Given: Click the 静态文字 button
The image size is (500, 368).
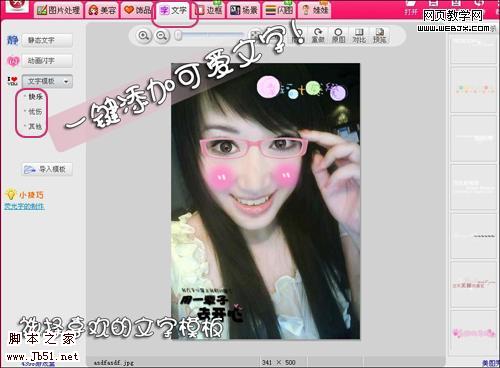Looking at the screenshot, I should pyautogui.click(x=47, y=40).
